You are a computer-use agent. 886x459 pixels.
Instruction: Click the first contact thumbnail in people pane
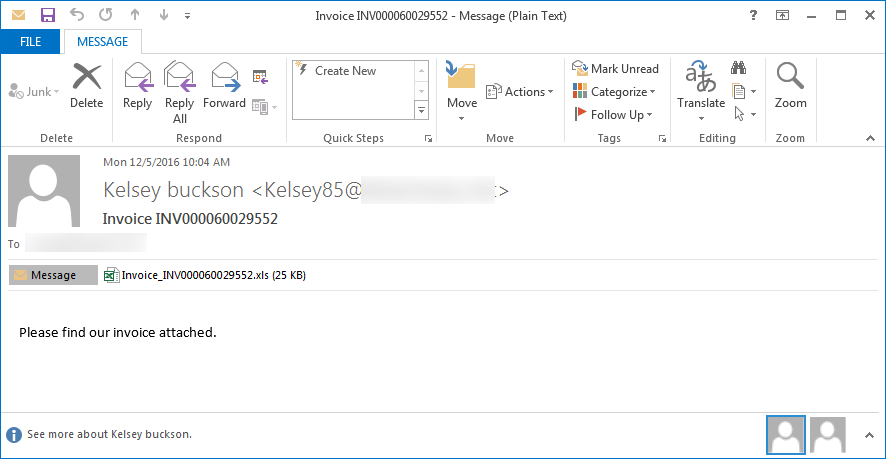coord(785,435)
